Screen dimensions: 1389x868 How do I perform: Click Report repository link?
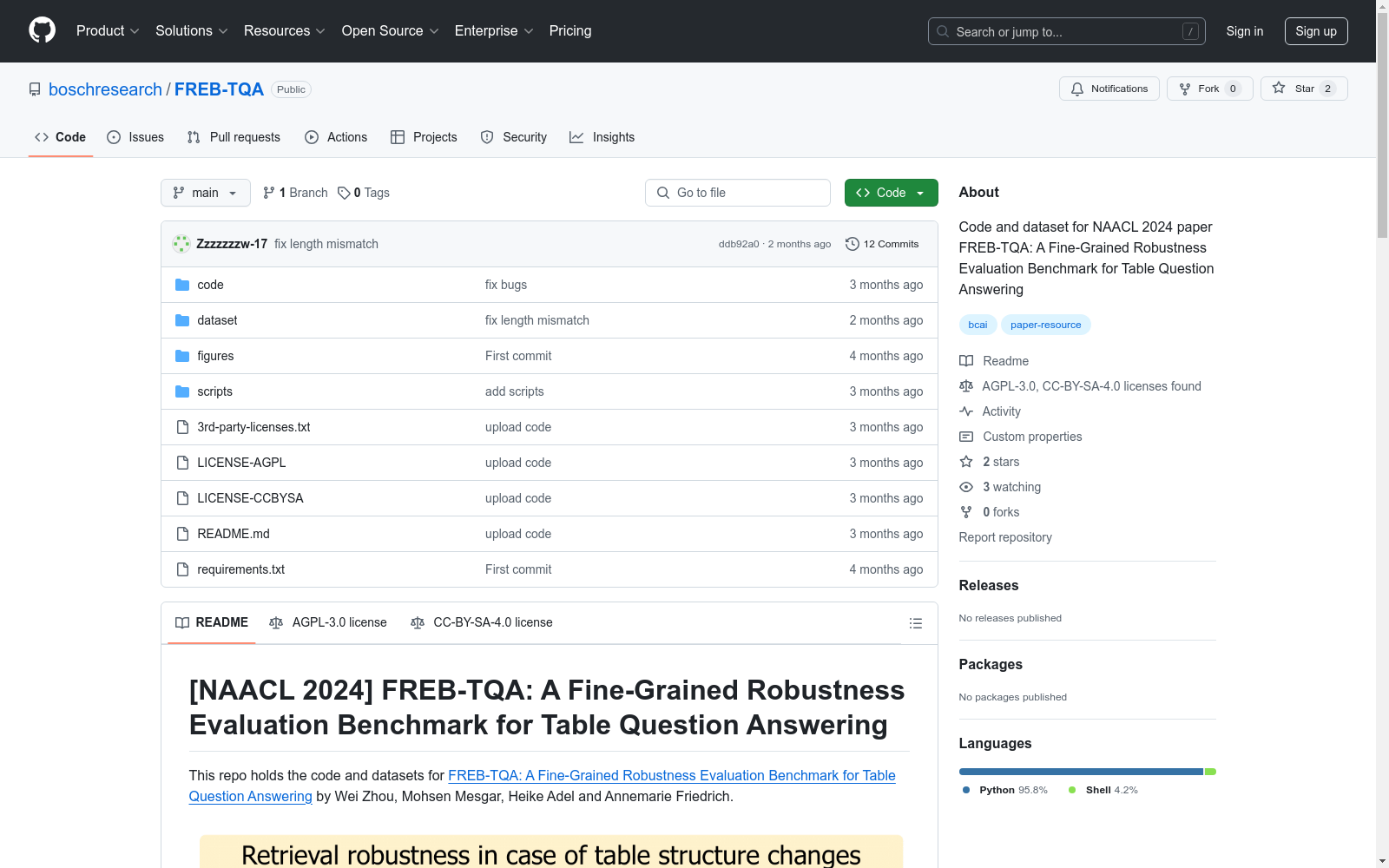pos(1005,537)
